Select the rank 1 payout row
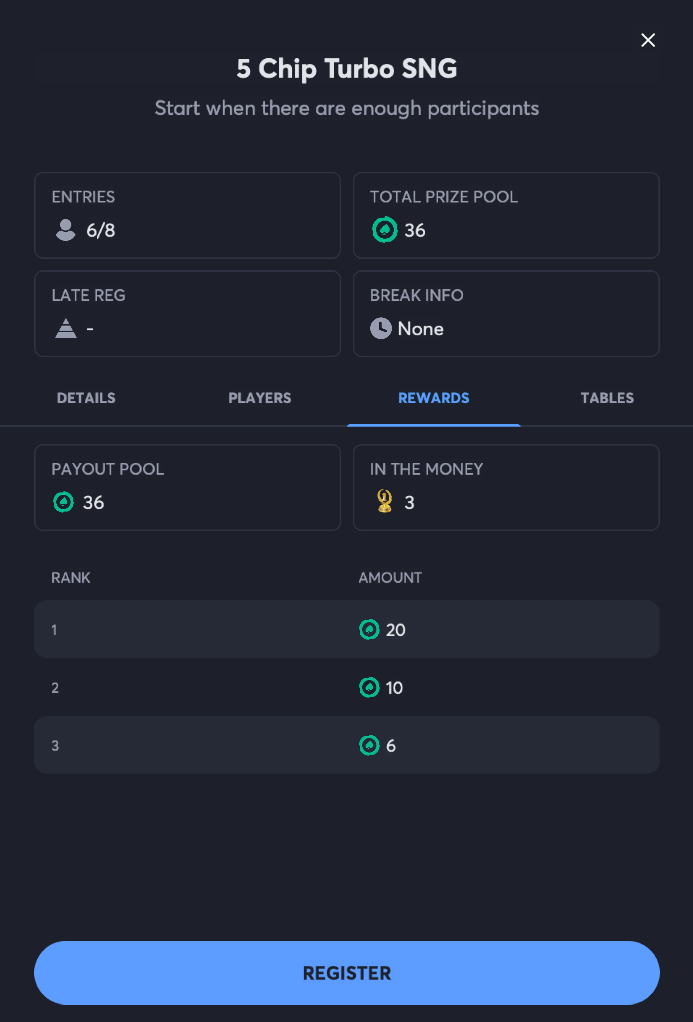Viewport: 693px width, 1022px height. pyautogui.click(x=347, y=629)
